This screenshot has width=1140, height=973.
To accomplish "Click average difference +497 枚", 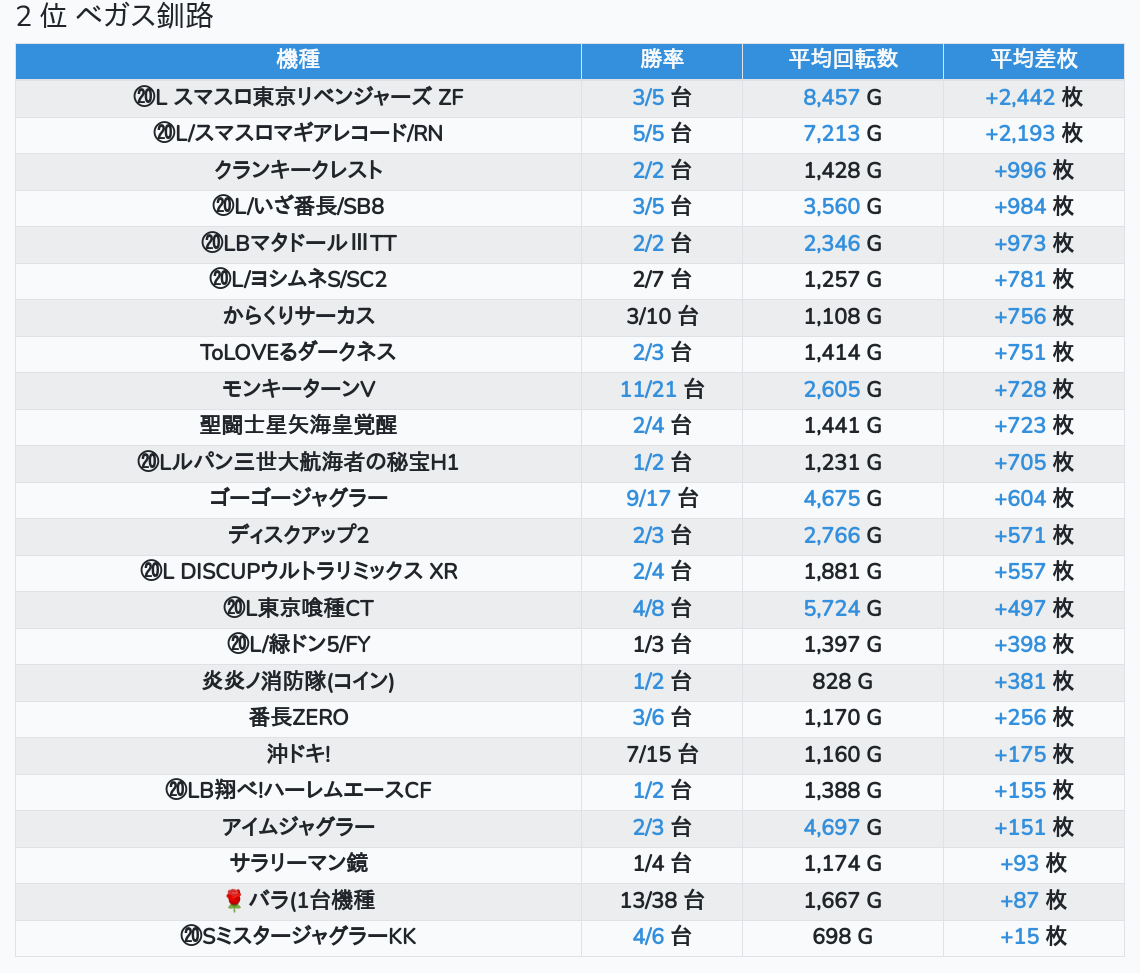I will pyautogui.click(x=1034, y=608).
